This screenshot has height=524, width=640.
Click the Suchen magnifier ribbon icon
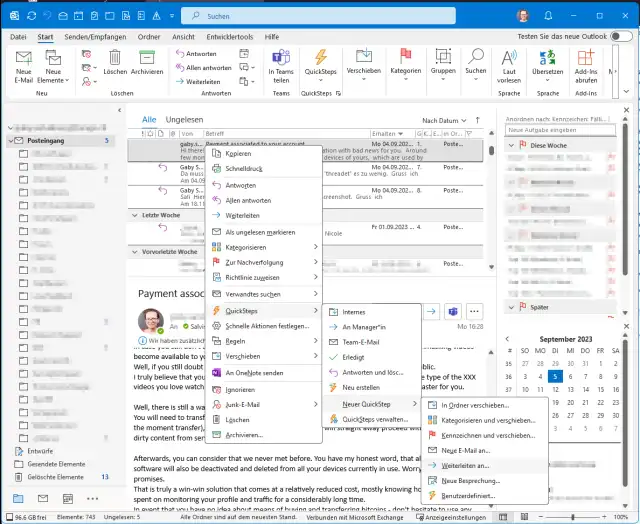476,56
